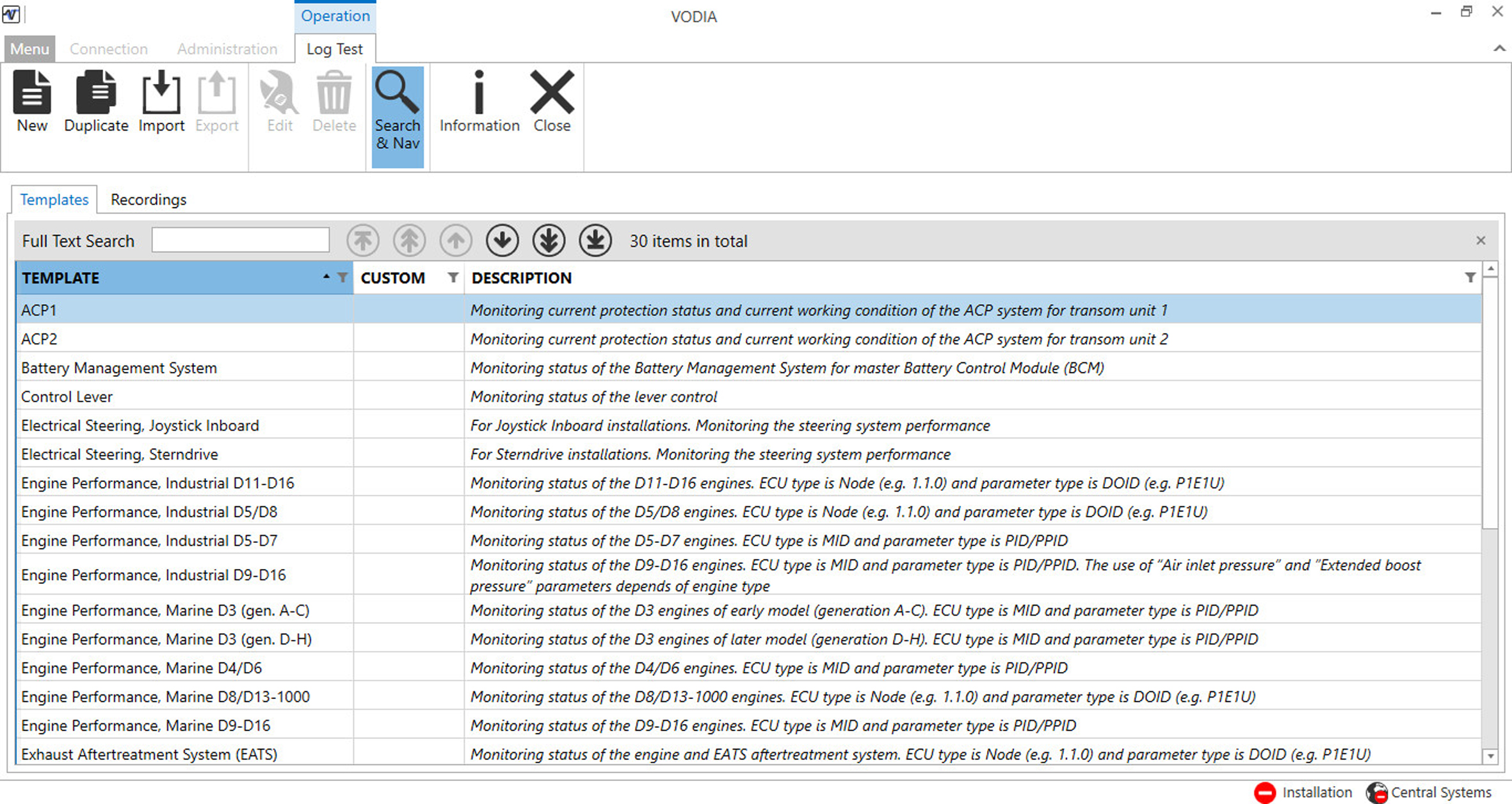This screenshot has width=1512, height=804.
Task: Click the New template icon
Action: pyautogui.click(x=32, y=101)
